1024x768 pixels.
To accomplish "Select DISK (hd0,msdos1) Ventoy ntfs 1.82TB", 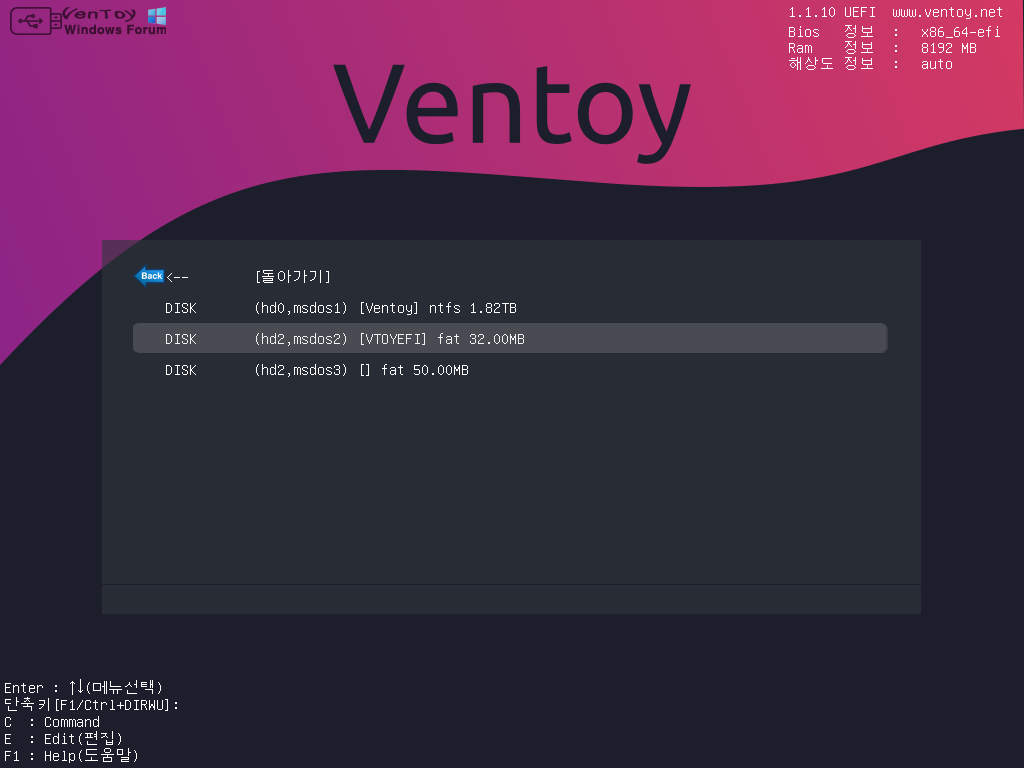I will point(509,308).
